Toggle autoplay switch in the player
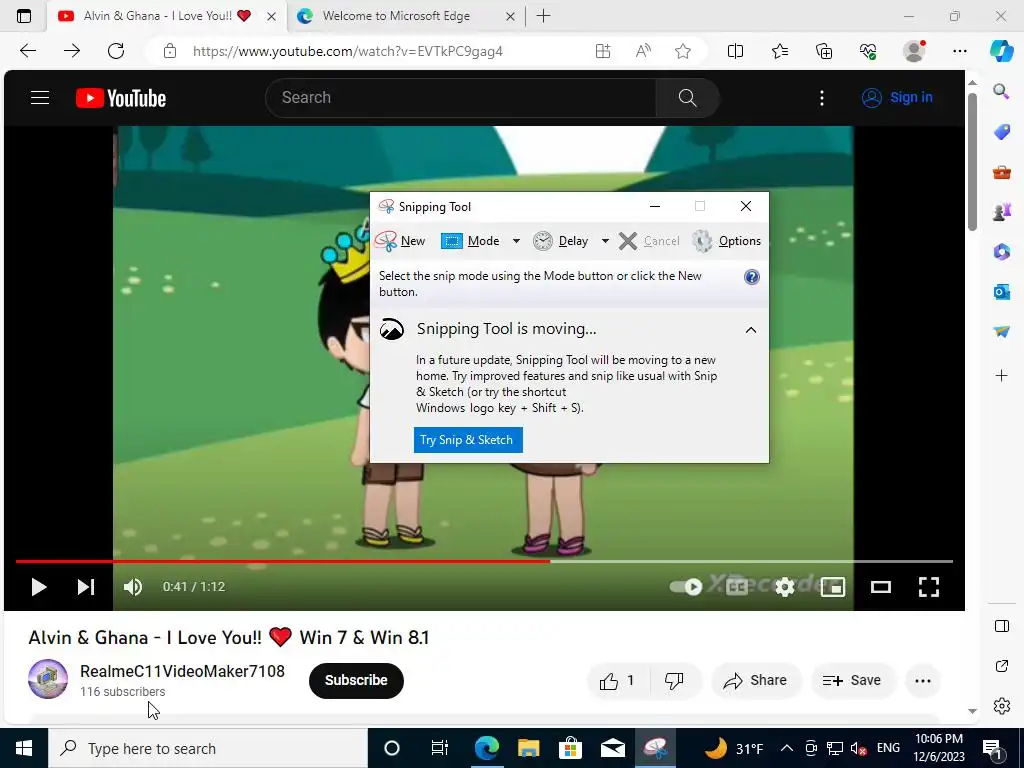 686,587
